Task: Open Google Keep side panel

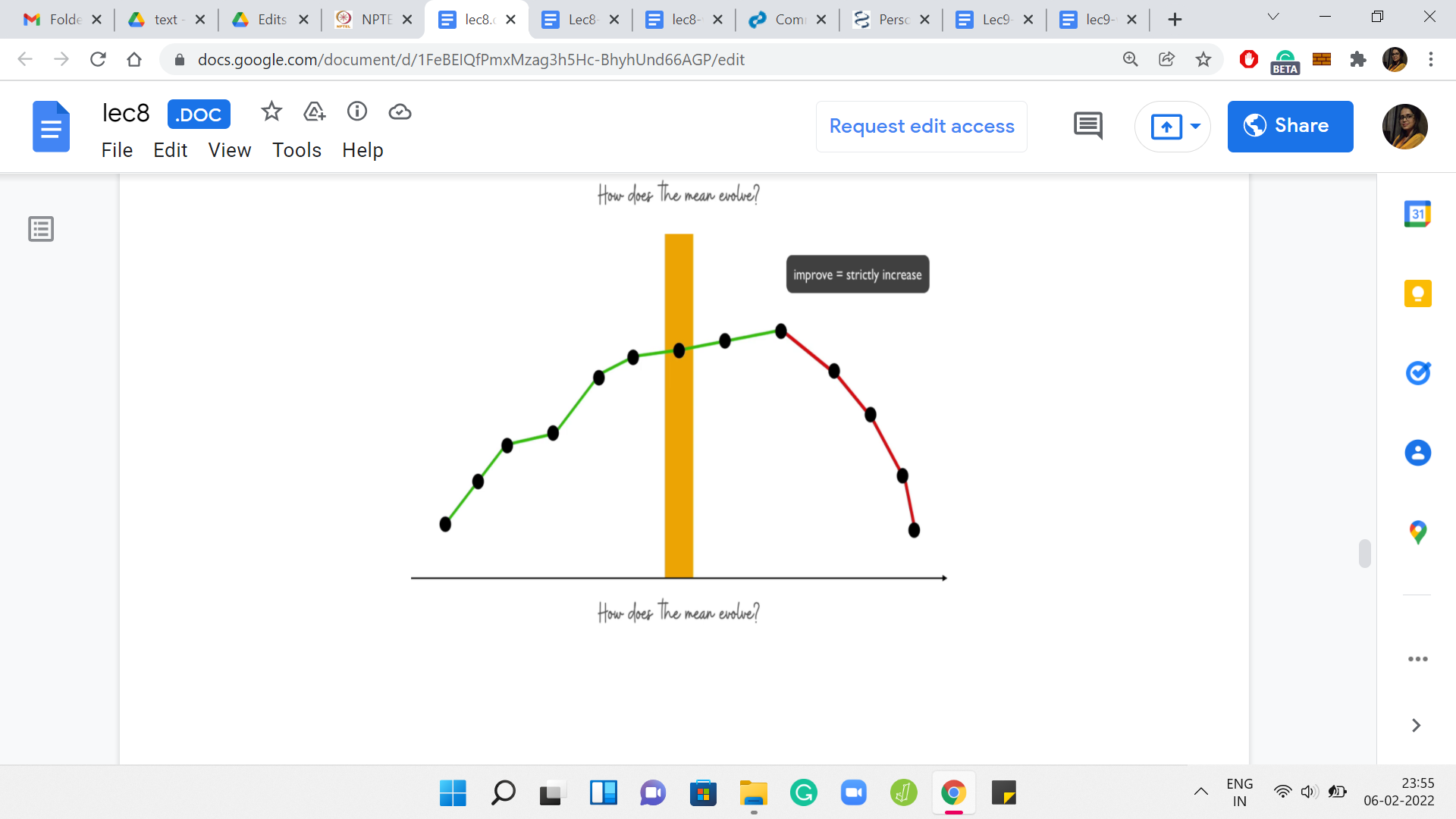Action: pos(1417,293)
